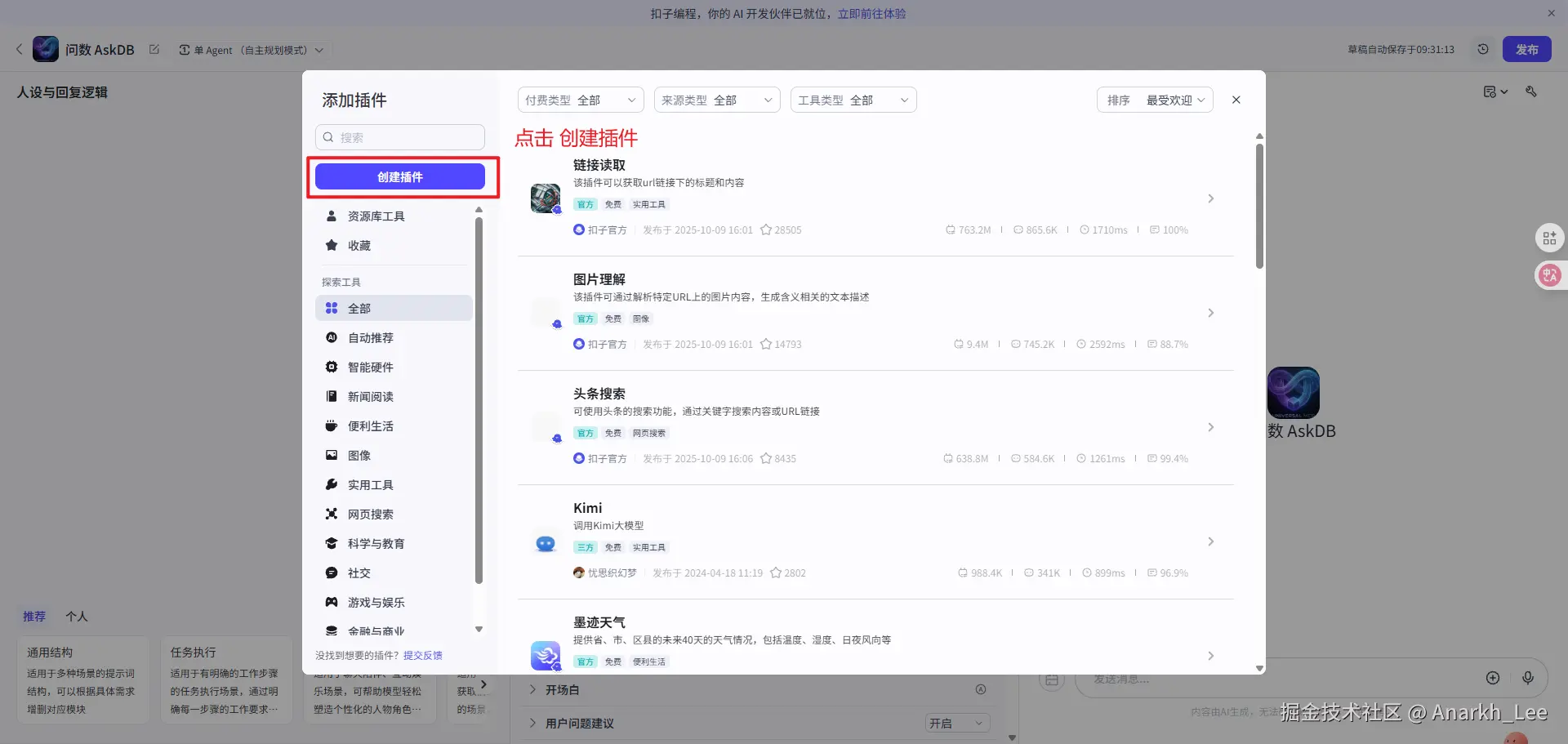This screenshot has width=1568, height=744.
Task: Select the 便利生活 category
Action: [394, 425]
